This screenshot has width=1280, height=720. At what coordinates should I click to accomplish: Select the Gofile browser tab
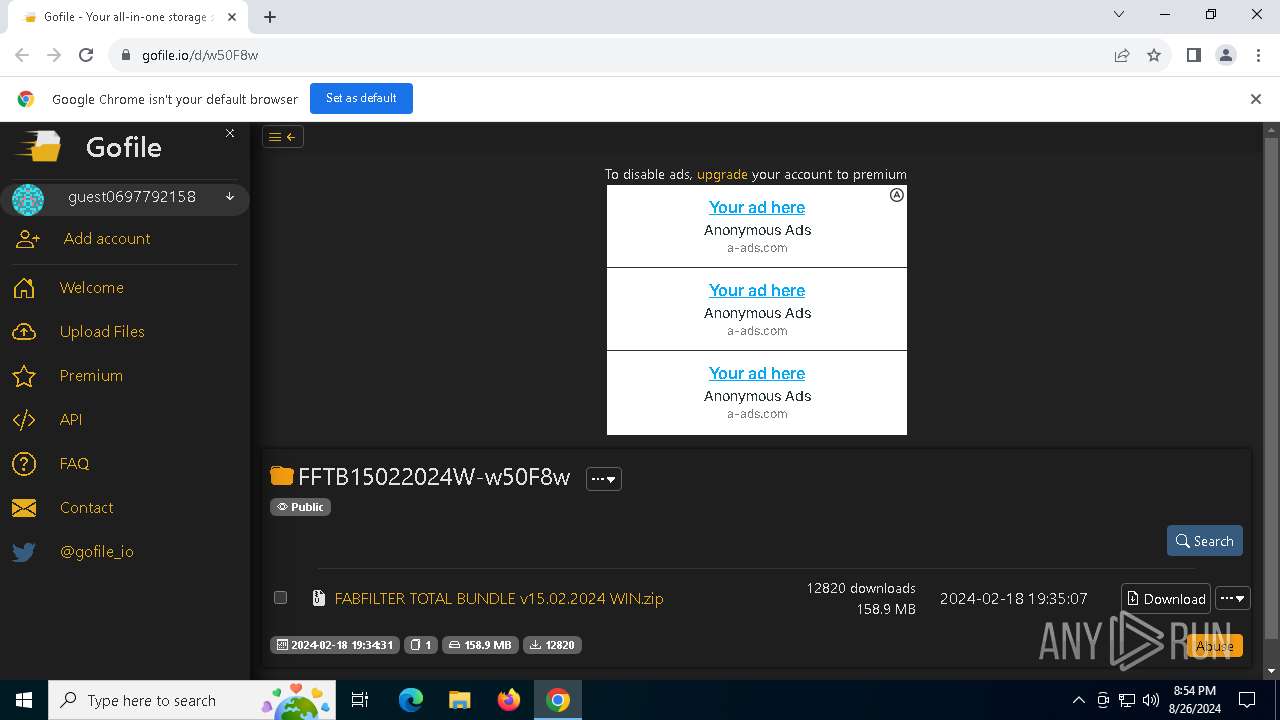coord(127,17)
